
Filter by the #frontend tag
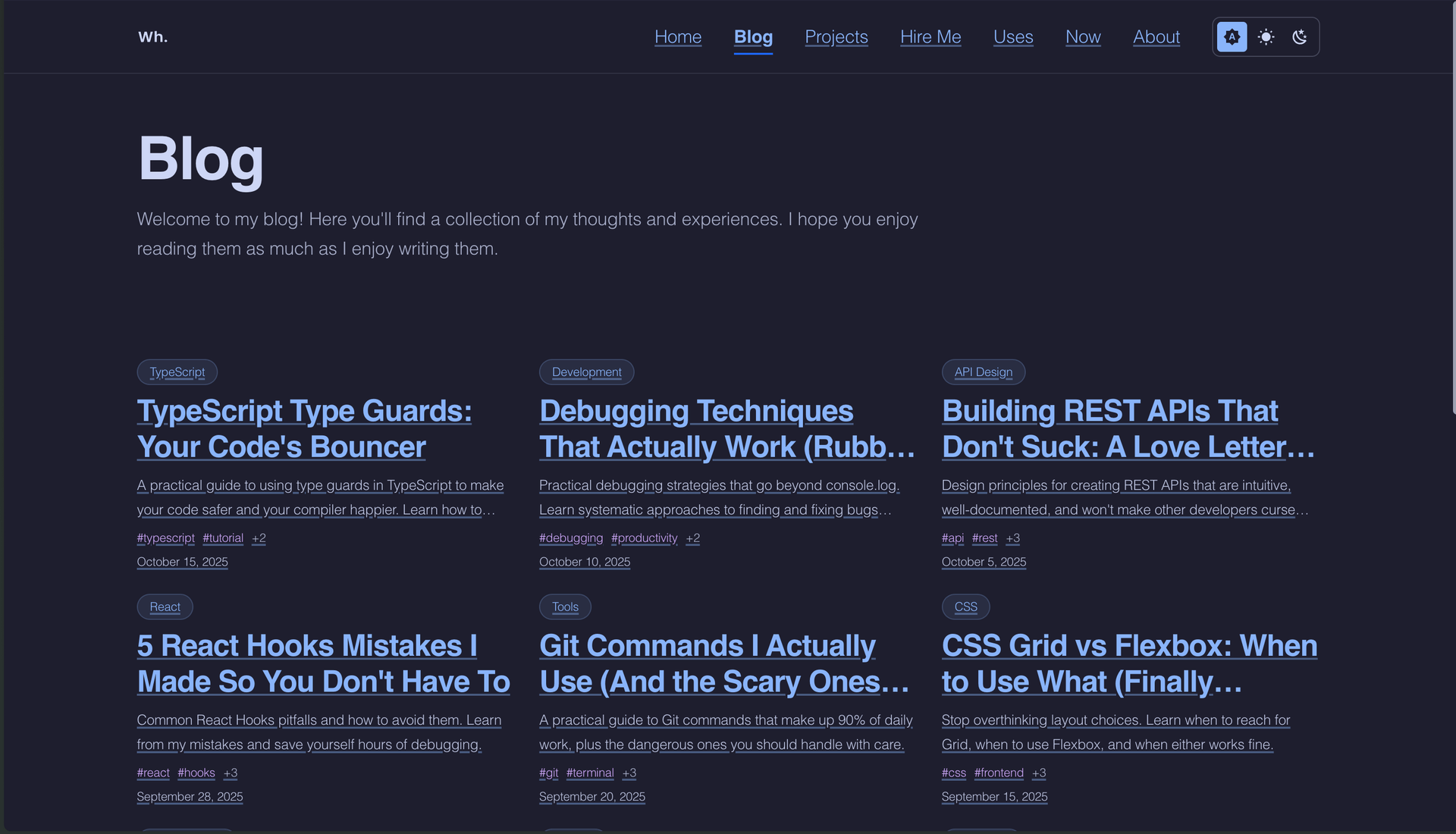998,773
